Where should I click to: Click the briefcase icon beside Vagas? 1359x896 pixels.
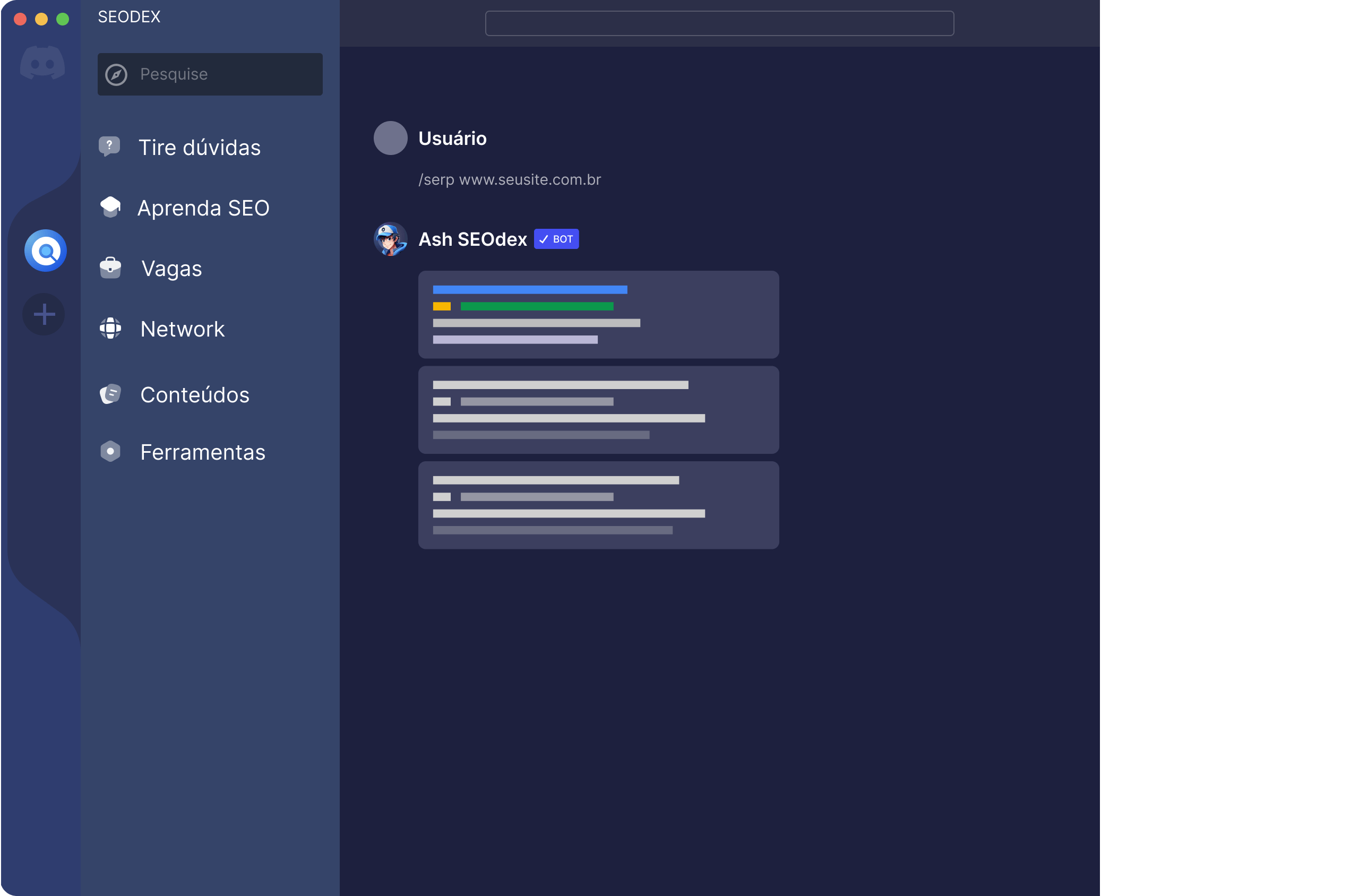[x=110, y=268]
